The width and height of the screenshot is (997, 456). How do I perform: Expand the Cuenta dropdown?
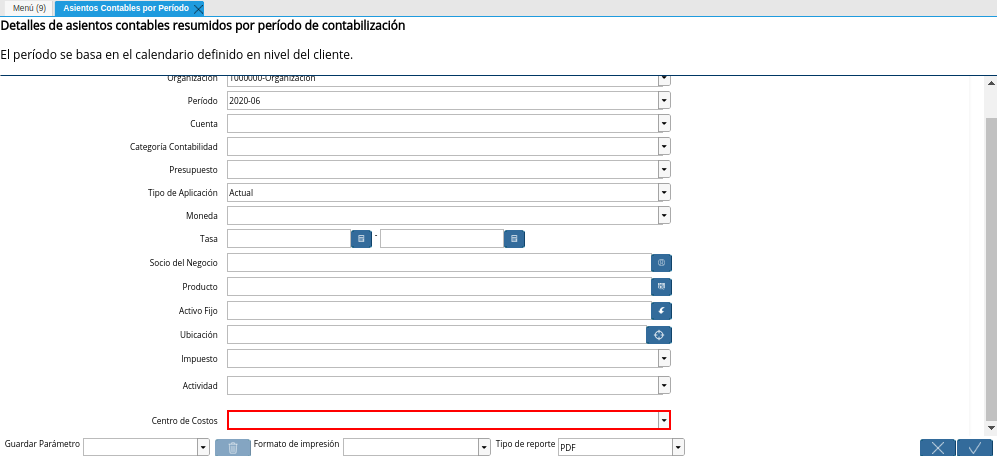pyautogui.click(x=664, y=123)
